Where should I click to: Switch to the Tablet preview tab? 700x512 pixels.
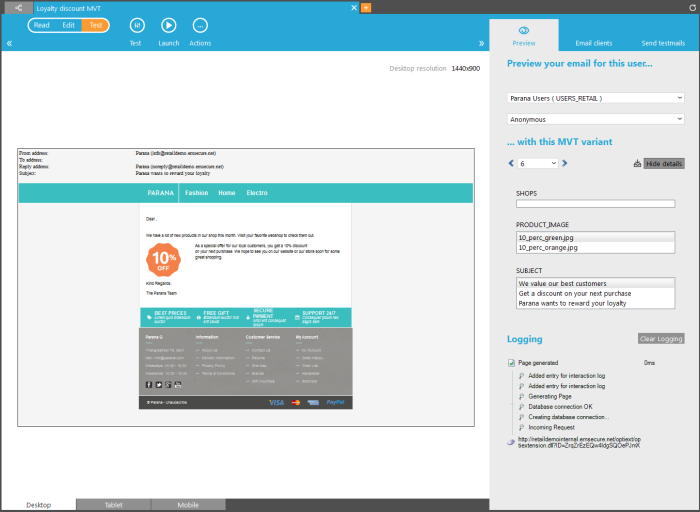(x=114, y=505)
